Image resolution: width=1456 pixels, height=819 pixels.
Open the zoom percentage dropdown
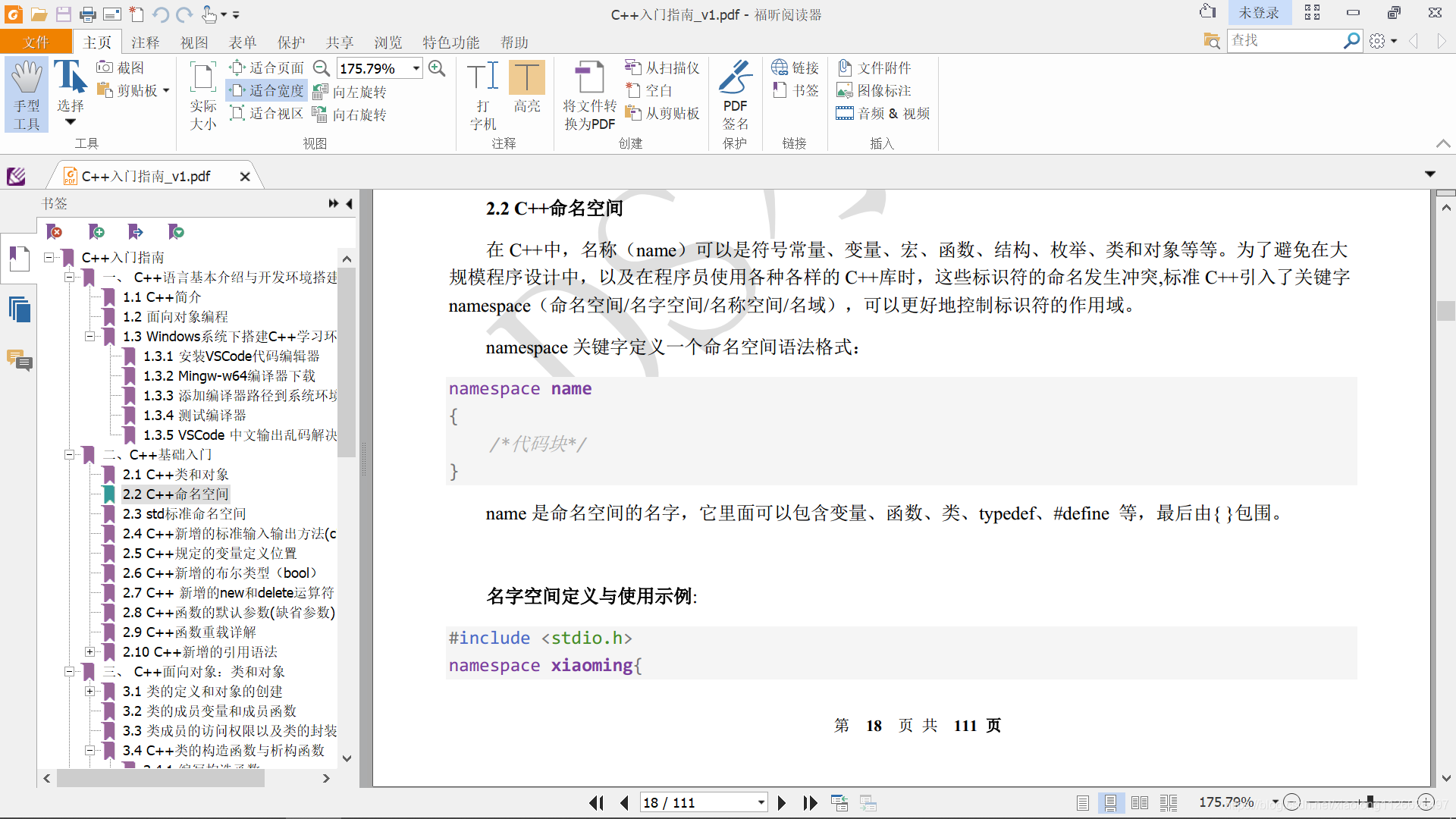coord(416,68)
